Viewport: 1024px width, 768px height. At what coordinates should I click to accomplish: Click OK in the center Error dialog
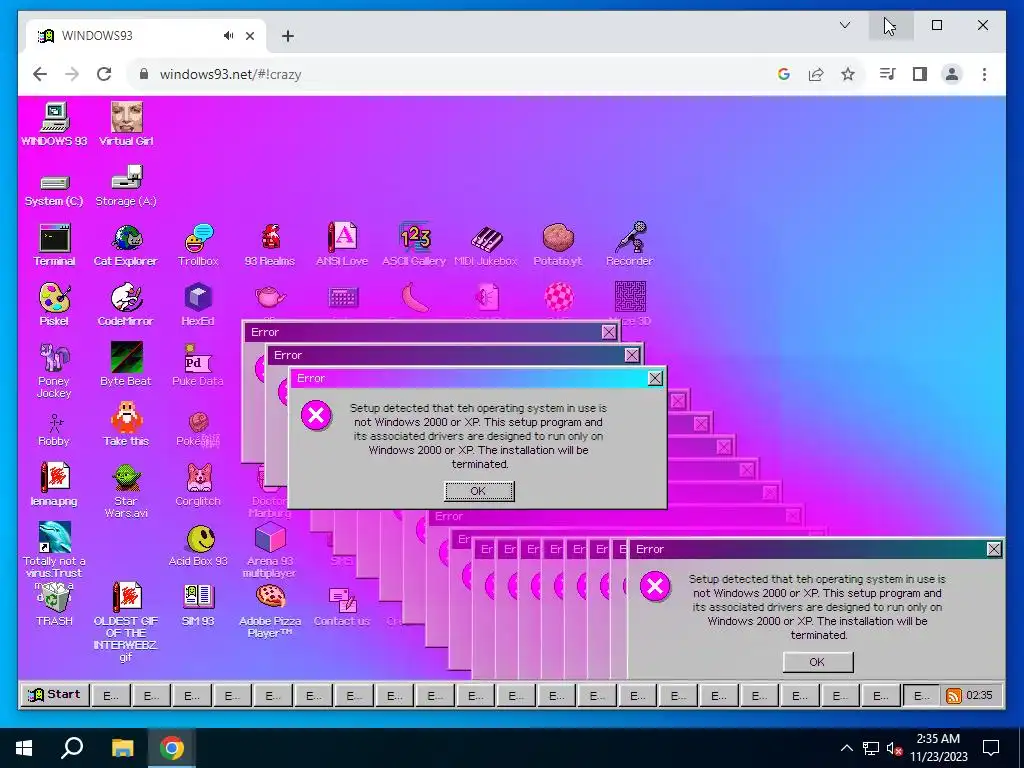click(479, 491)
